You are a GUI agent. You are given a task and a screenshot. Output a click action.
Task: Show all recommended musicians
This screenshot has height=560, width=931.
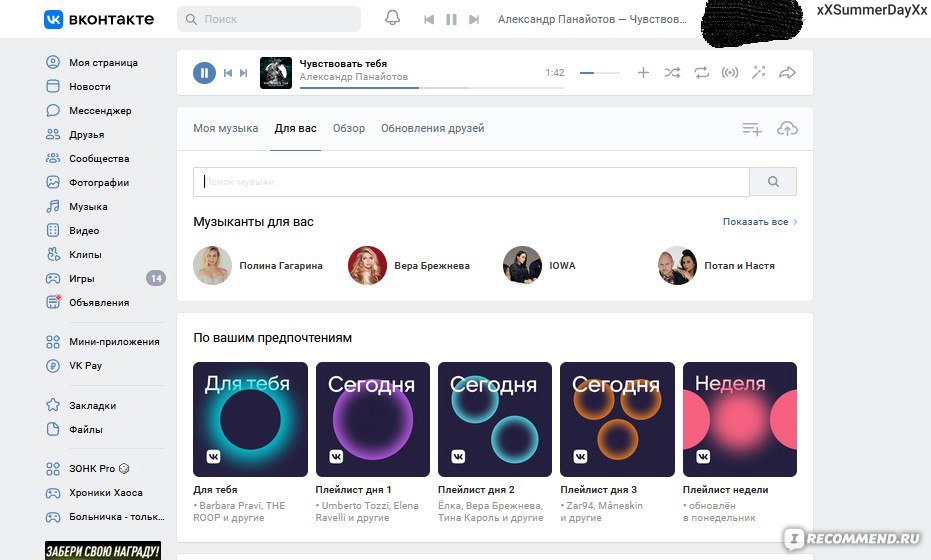click(x=760, y=222)
